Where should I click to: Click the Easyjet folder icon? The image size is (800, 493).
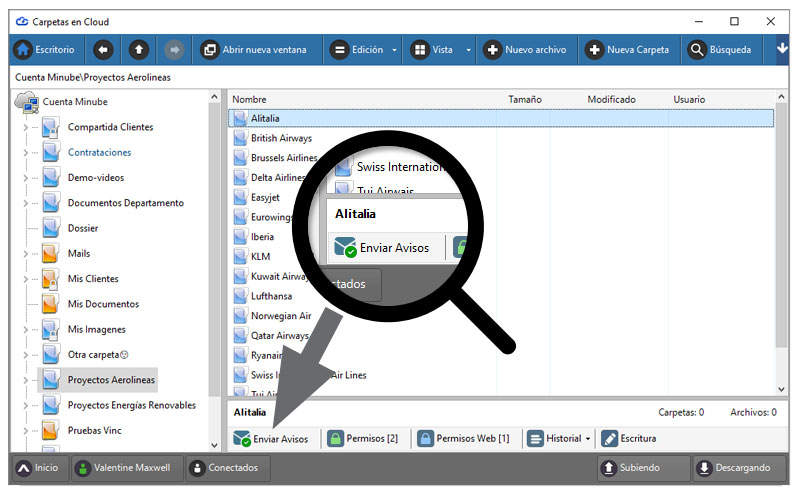tap(240, 197)
